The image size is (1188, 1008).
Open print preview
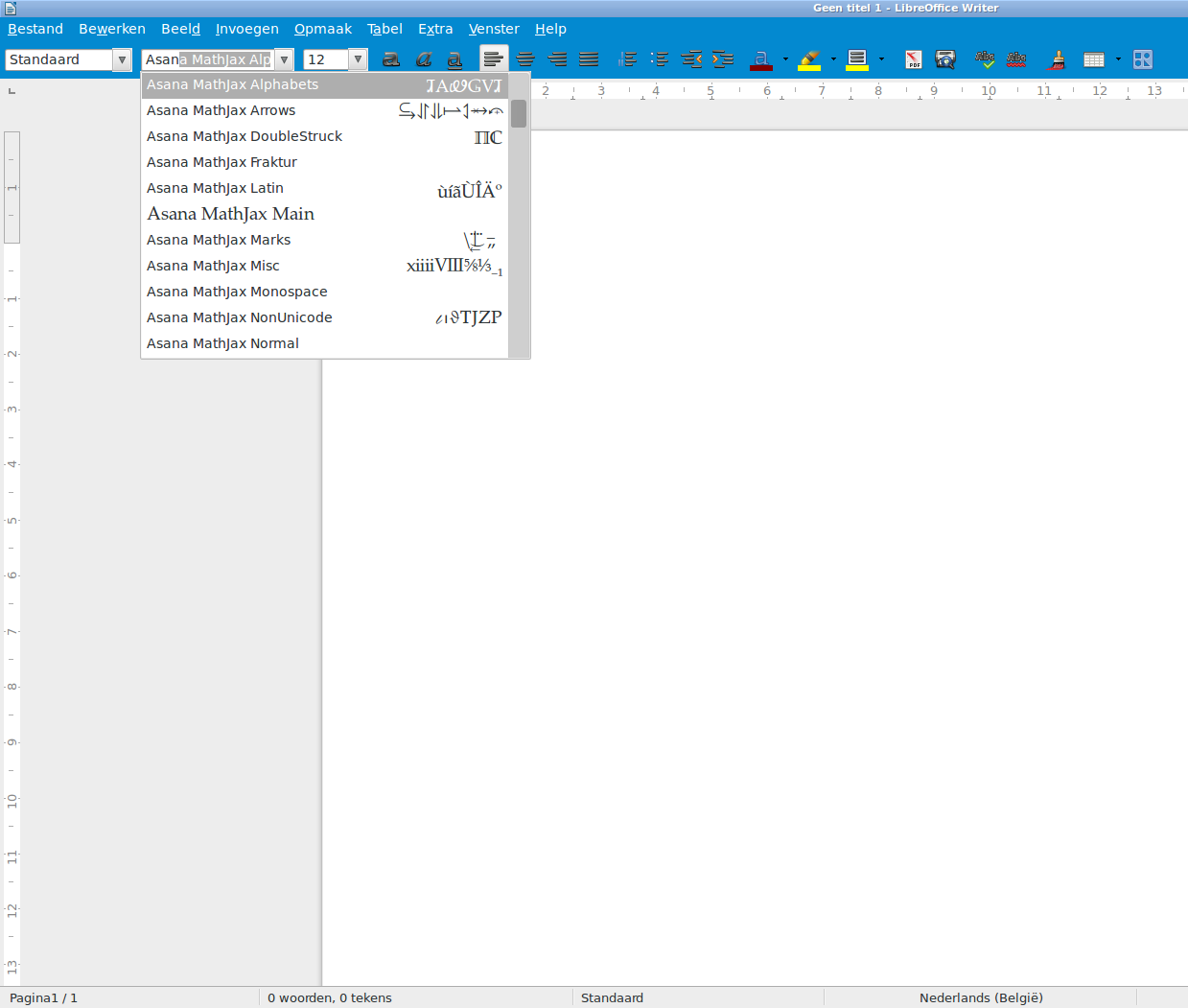(945, 59)
